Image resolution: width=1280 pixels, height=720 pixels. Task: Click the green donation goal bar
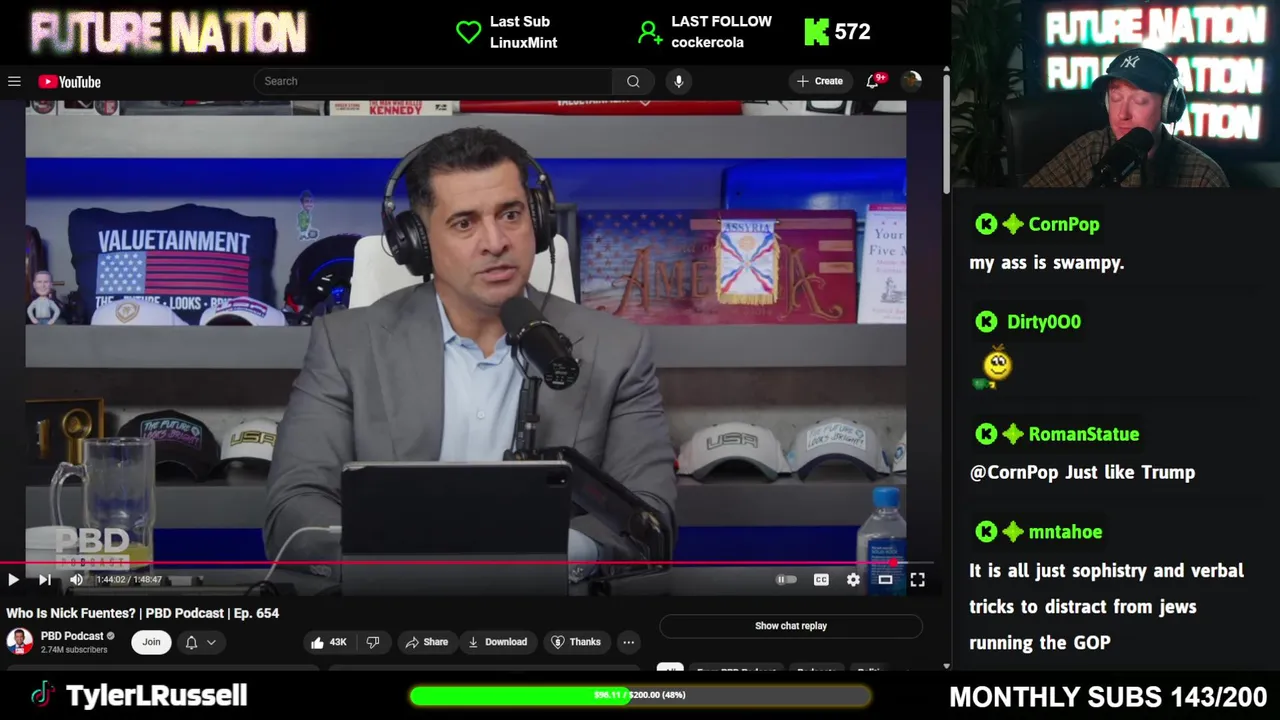click(x=641, y=695)
